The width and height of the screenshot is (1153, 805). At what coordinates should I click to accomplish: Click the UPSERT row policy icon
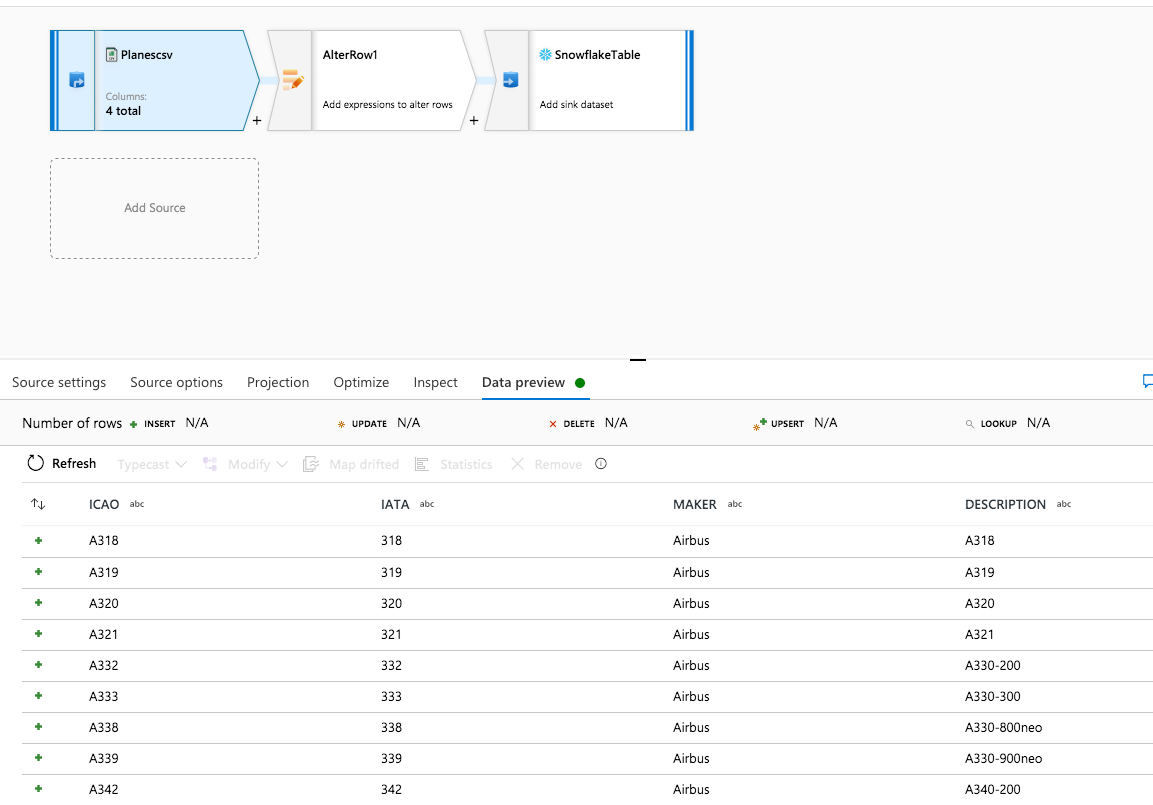pyautogui.click(x=757, y=422)
